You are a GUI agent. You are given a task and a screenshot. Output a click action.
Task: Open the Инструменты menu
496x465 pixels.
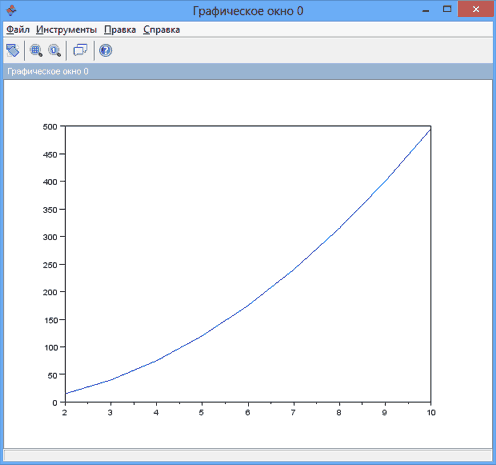pos(66,30)
